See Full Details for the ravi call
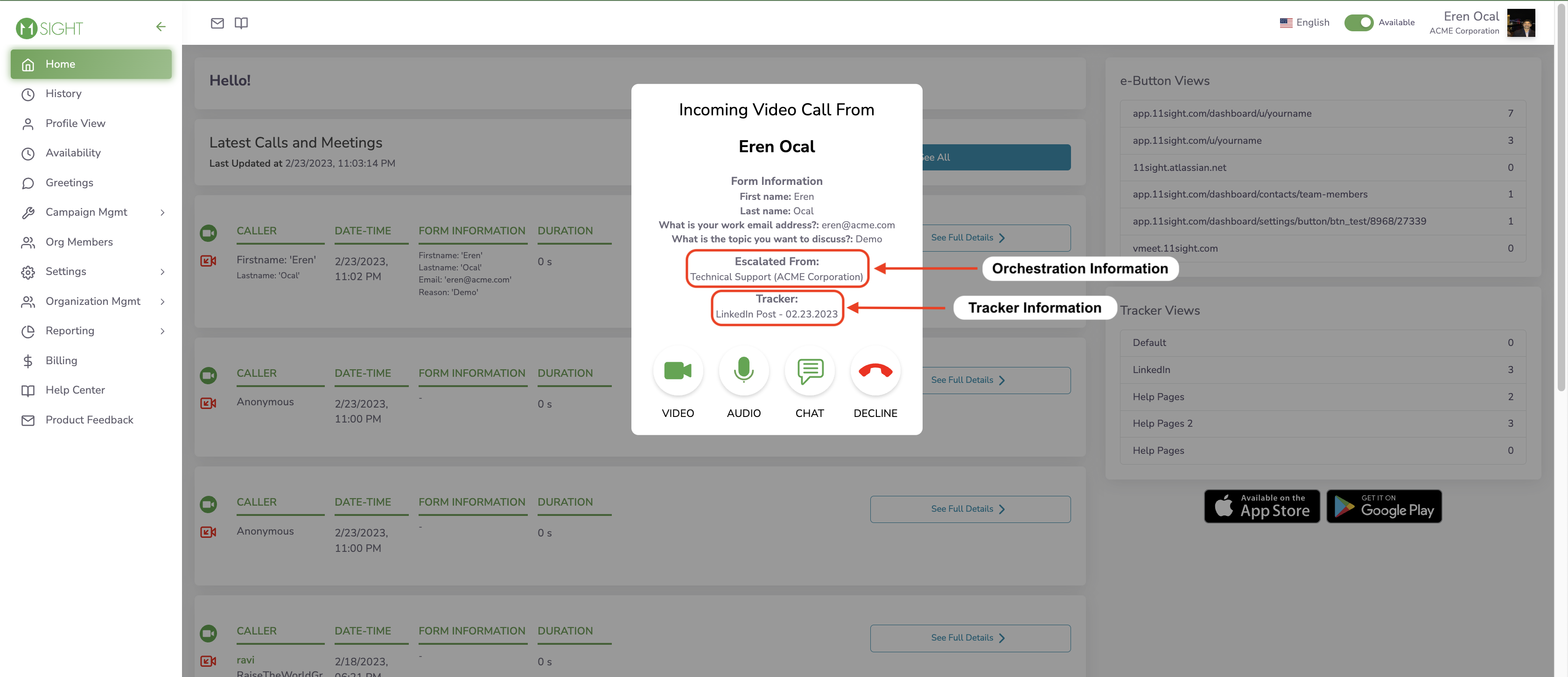 click(x=970, y=638)
